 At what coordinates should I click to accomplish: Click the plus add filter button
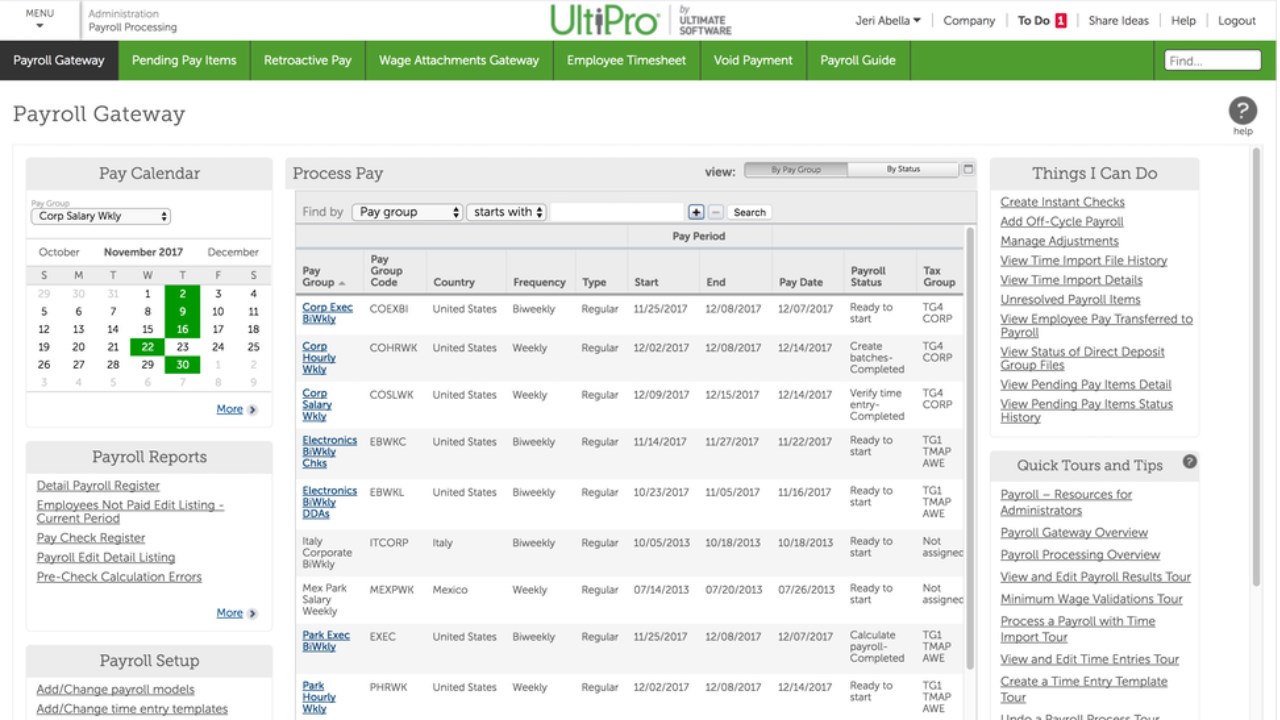pyautogui.click(x=696, y=212)
